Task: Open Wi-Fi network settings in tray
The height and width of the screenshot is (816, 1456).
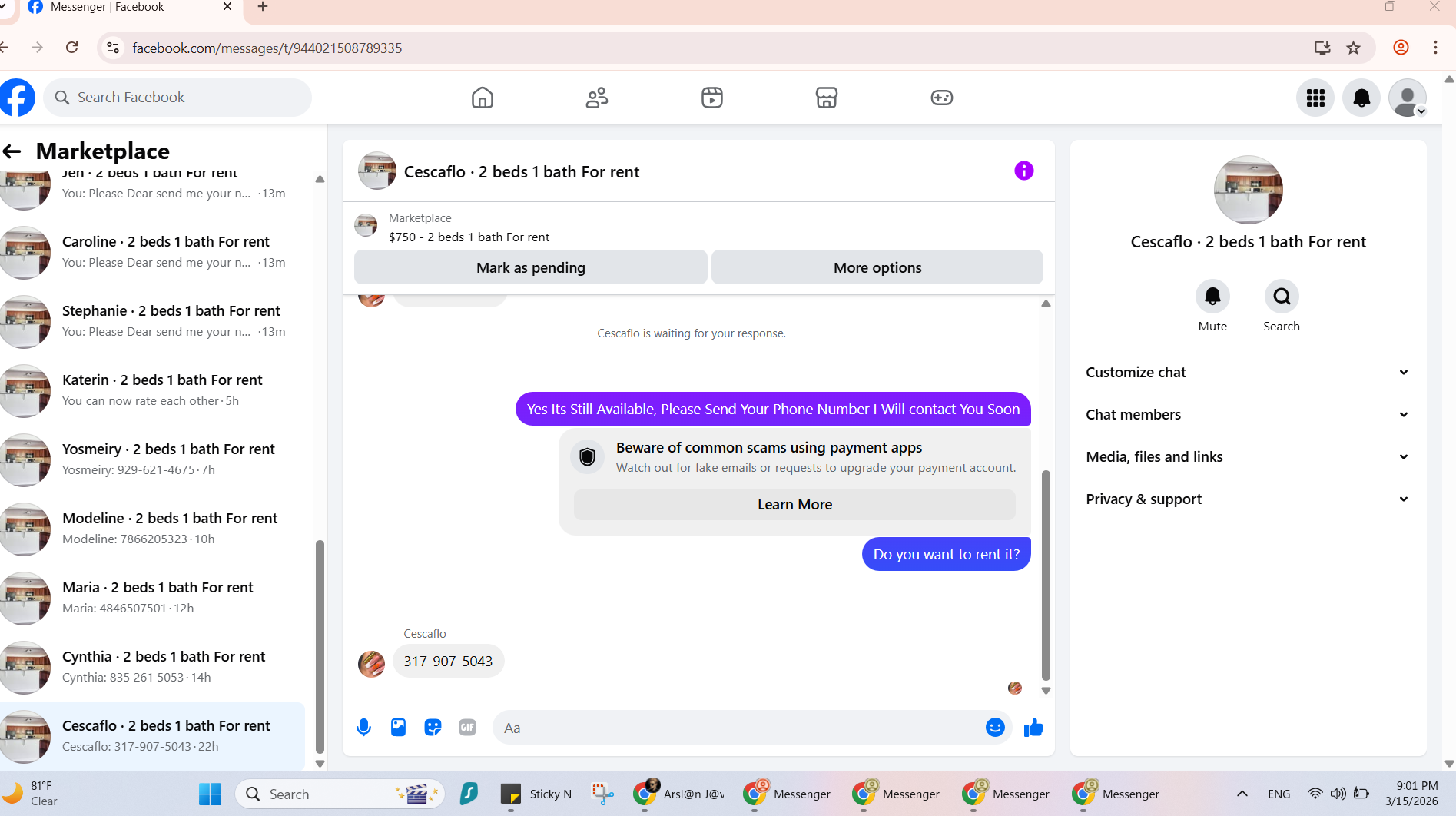Action: 1315,794
